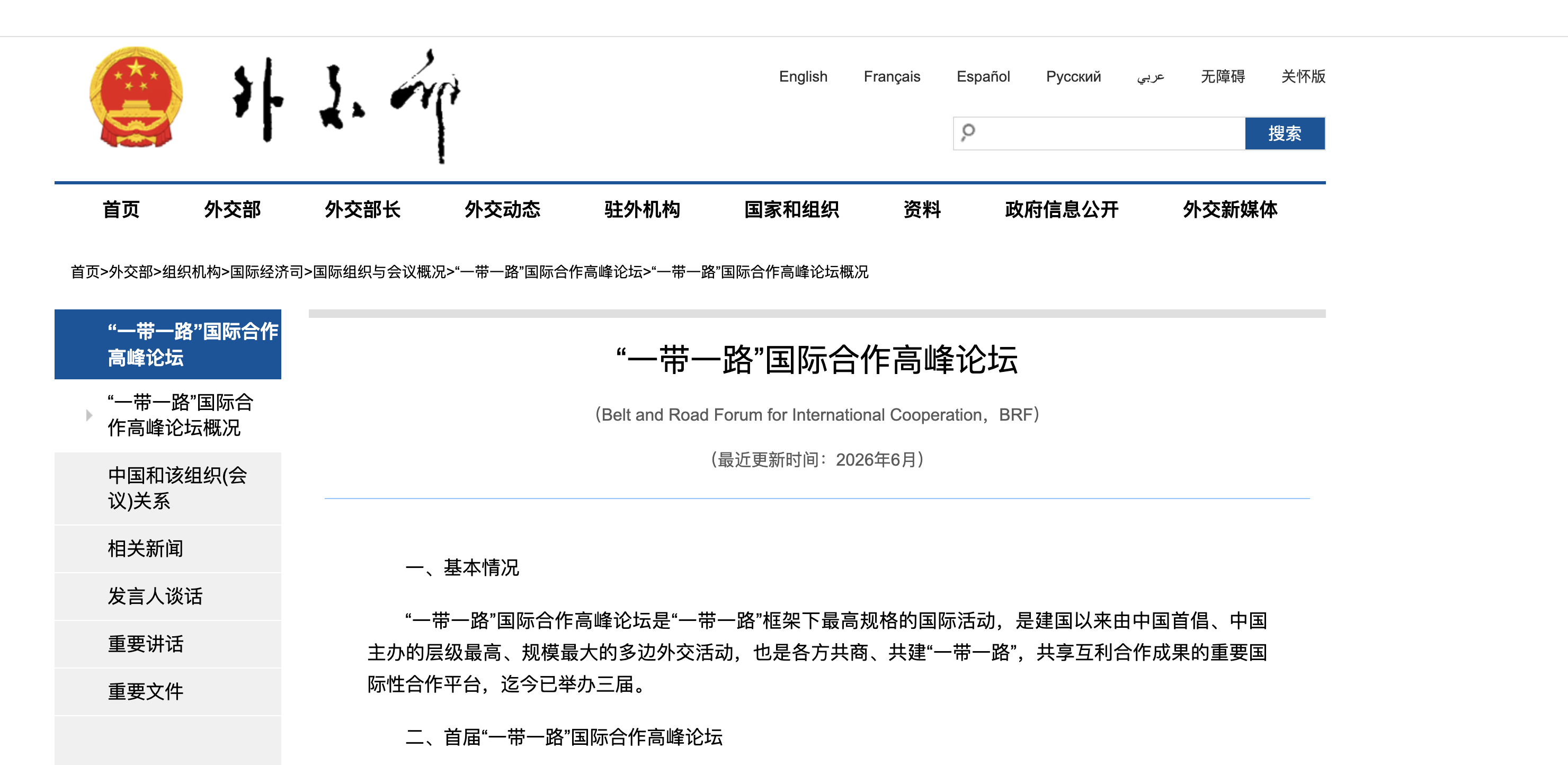Switch site language to English
Viewport: 1568px width, 765px height.
803,77
